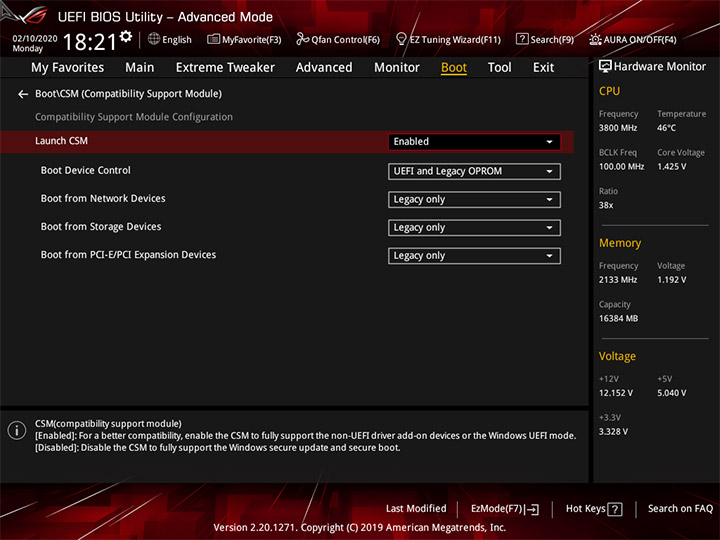
Task: Click Boot\CSM breadcrumb path text
Action: coord(128,94)
